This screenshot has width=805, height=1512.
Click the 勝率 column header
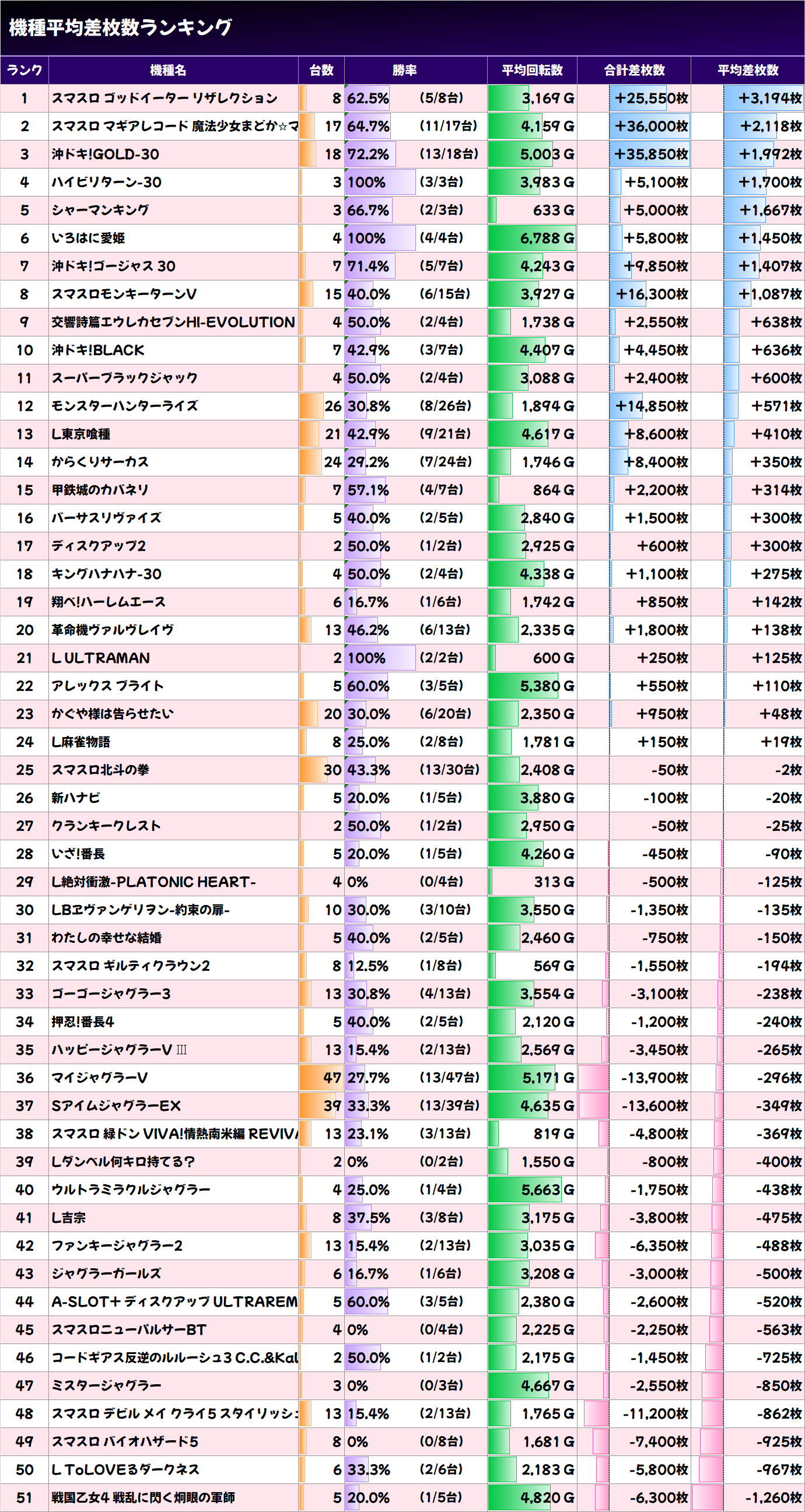416,71
